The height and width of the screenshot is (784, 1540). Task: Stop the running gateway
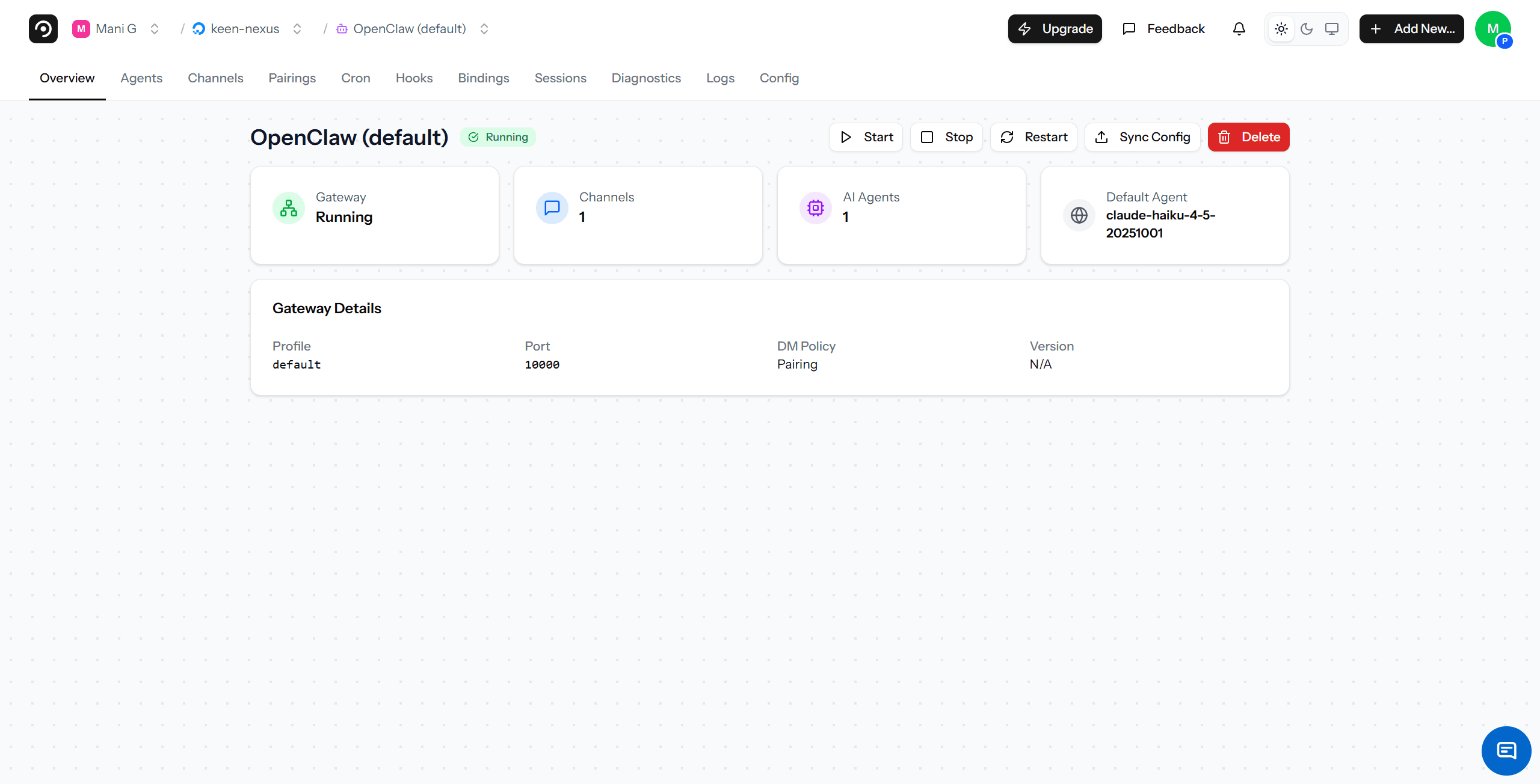(x=946, y=136)
